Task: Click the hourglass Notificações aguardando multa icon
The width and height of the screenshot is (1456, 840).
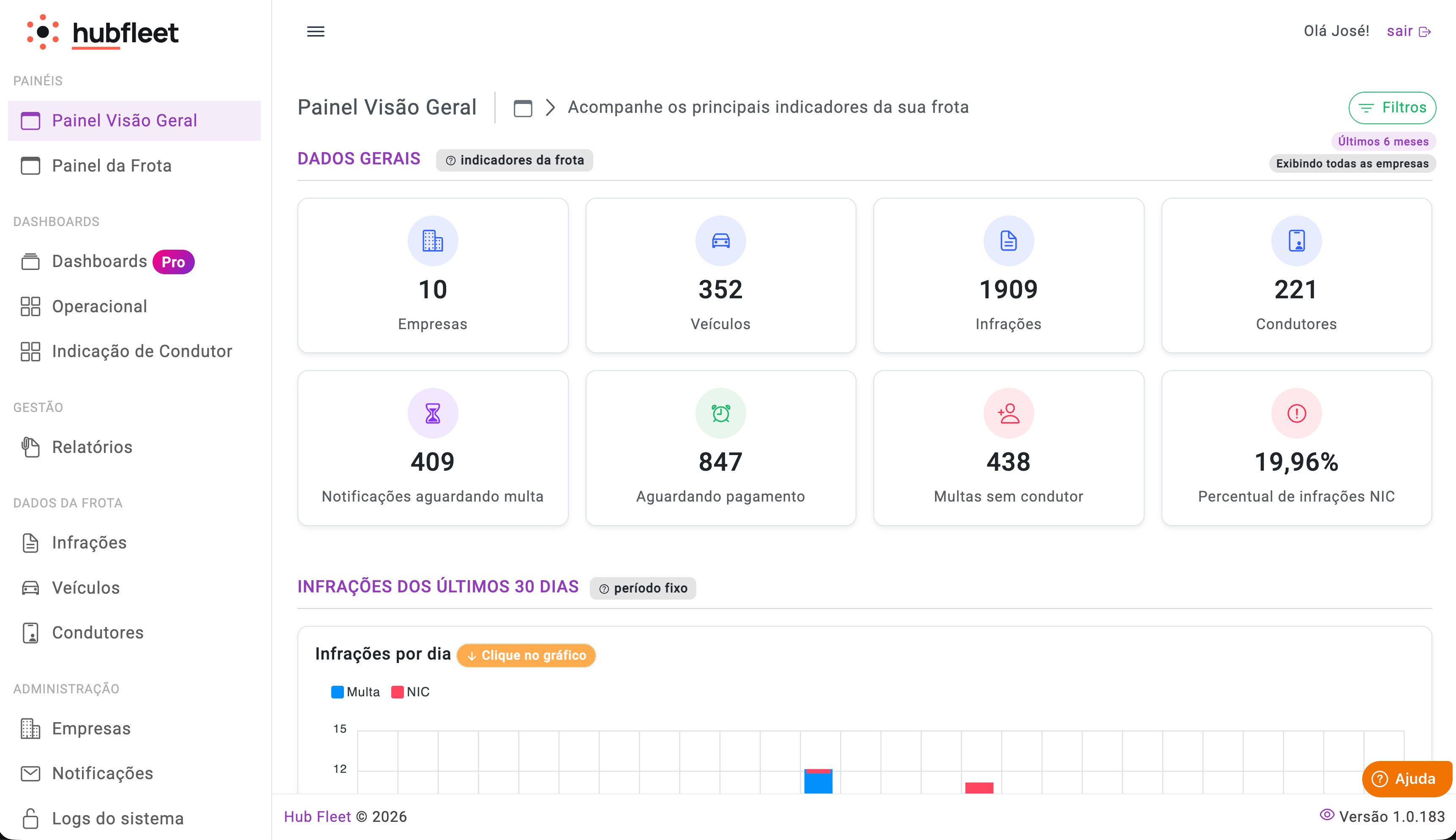Action: (x=433, y=413)
